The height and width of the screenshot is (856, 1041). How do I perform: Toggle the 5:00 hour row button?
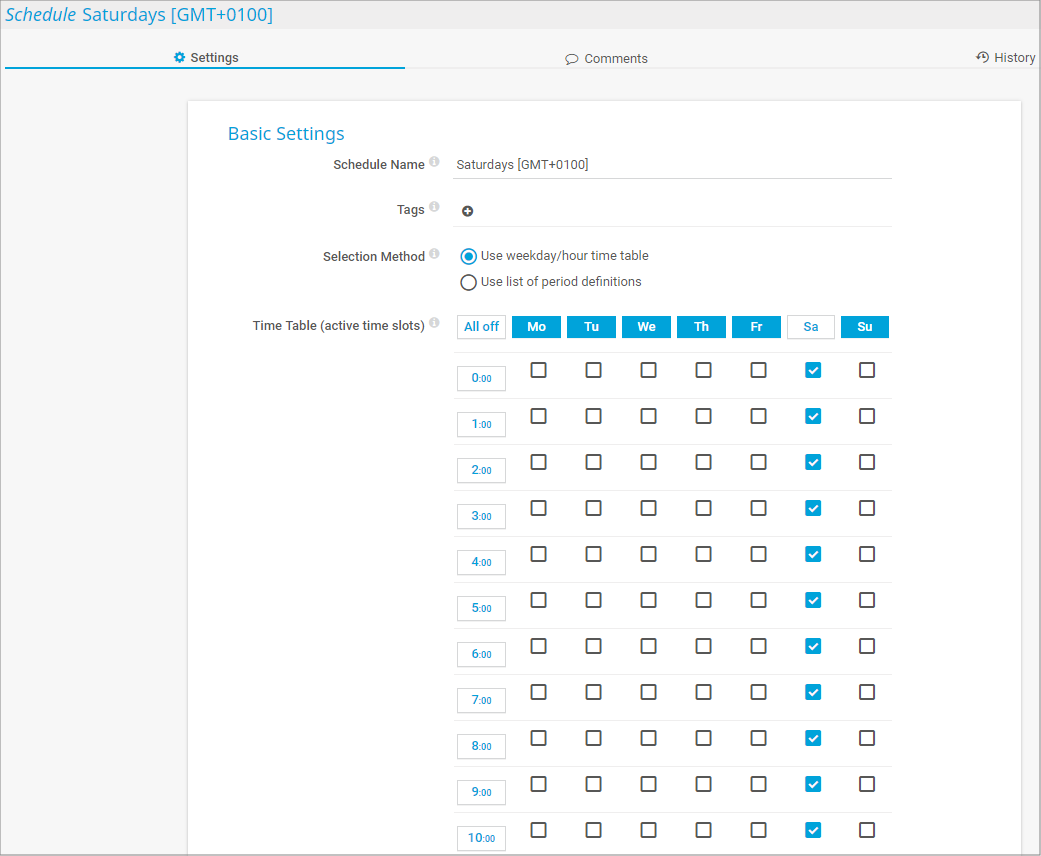pyautogui.click(x=481, y=608)
